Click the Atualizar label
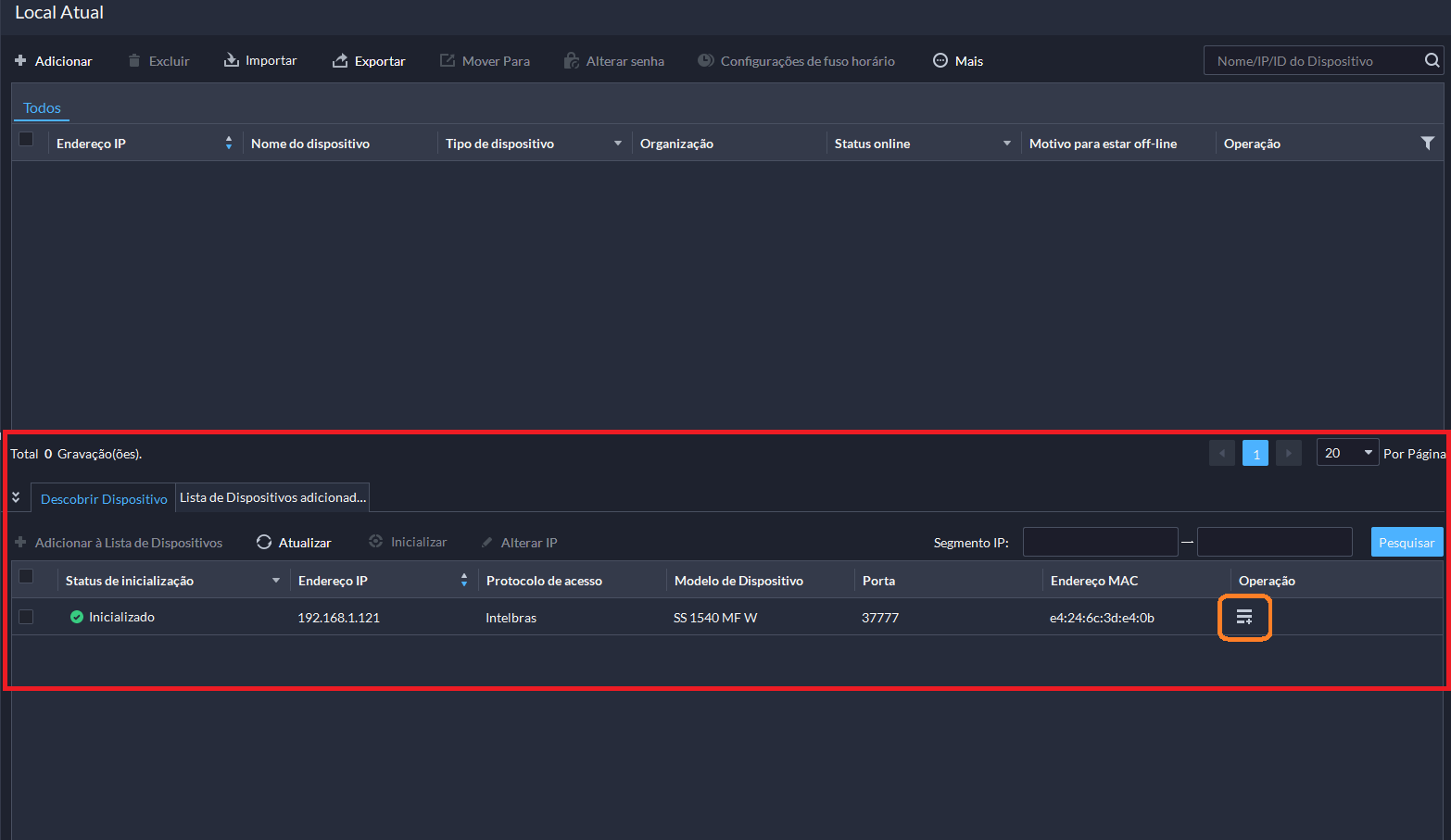This screenshot has height=840, width=1451. (305, 543)
